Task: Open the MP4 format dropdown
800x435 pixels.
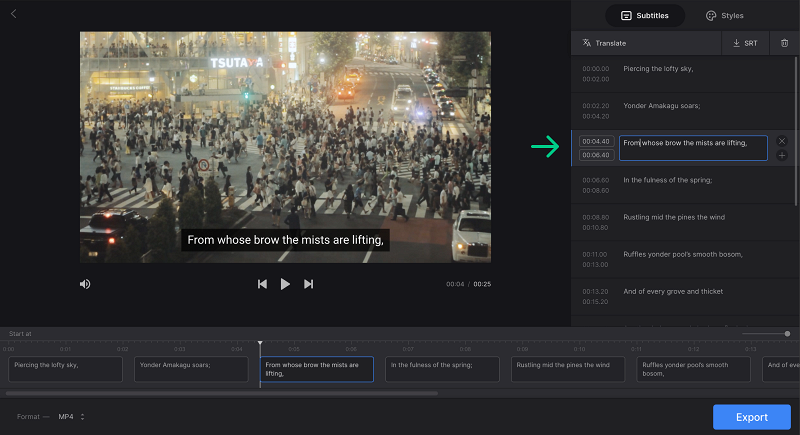Action: (x=71, y=417)
